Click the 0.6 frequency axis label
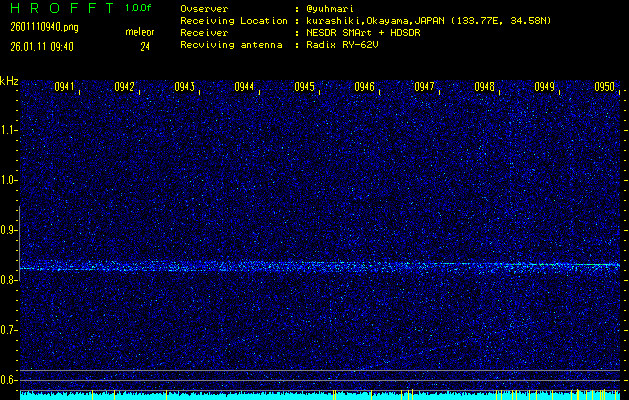The width and height of the screenshot is (629, 400). [9, 380]
